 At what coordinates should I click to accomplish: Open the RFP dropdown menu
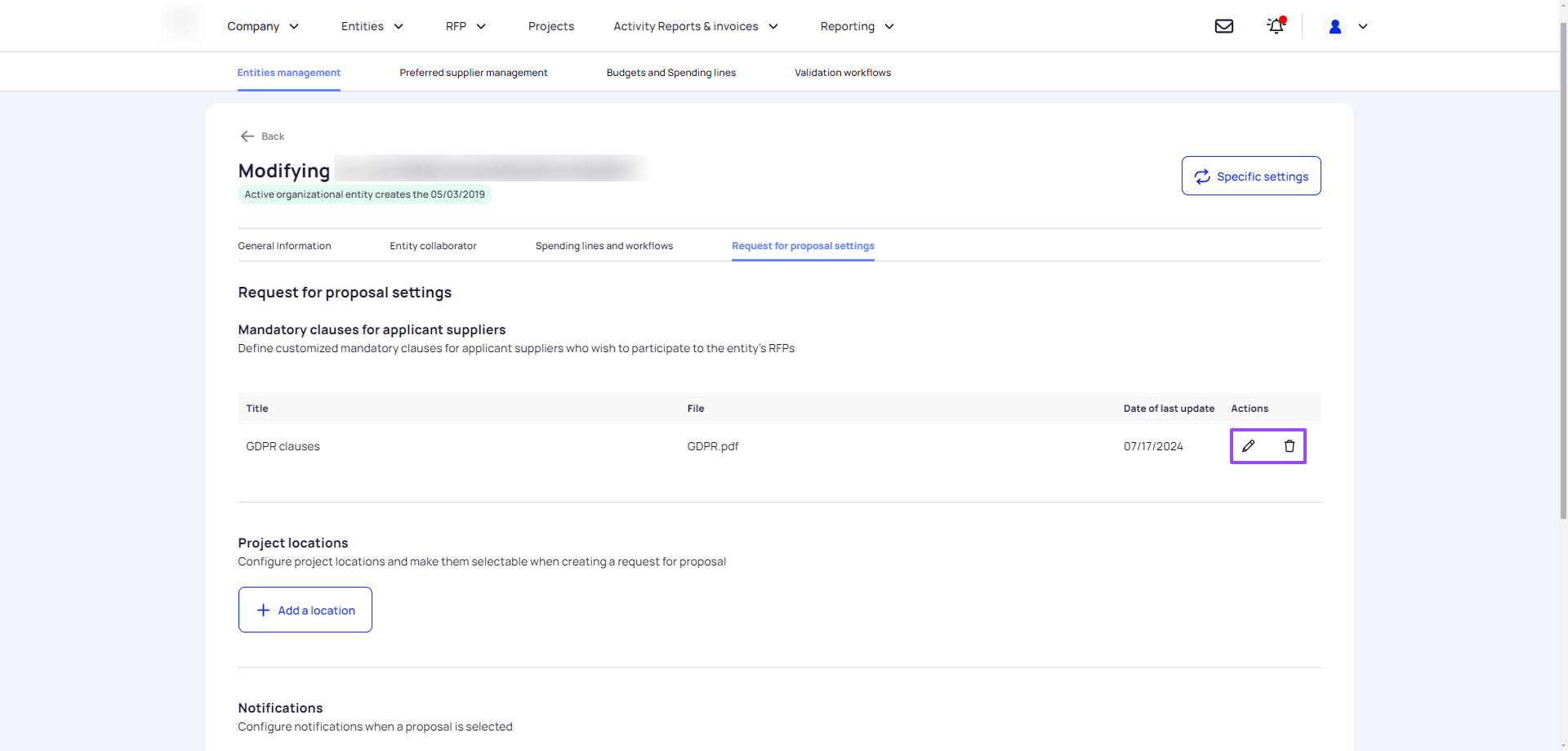coord(465,26)
